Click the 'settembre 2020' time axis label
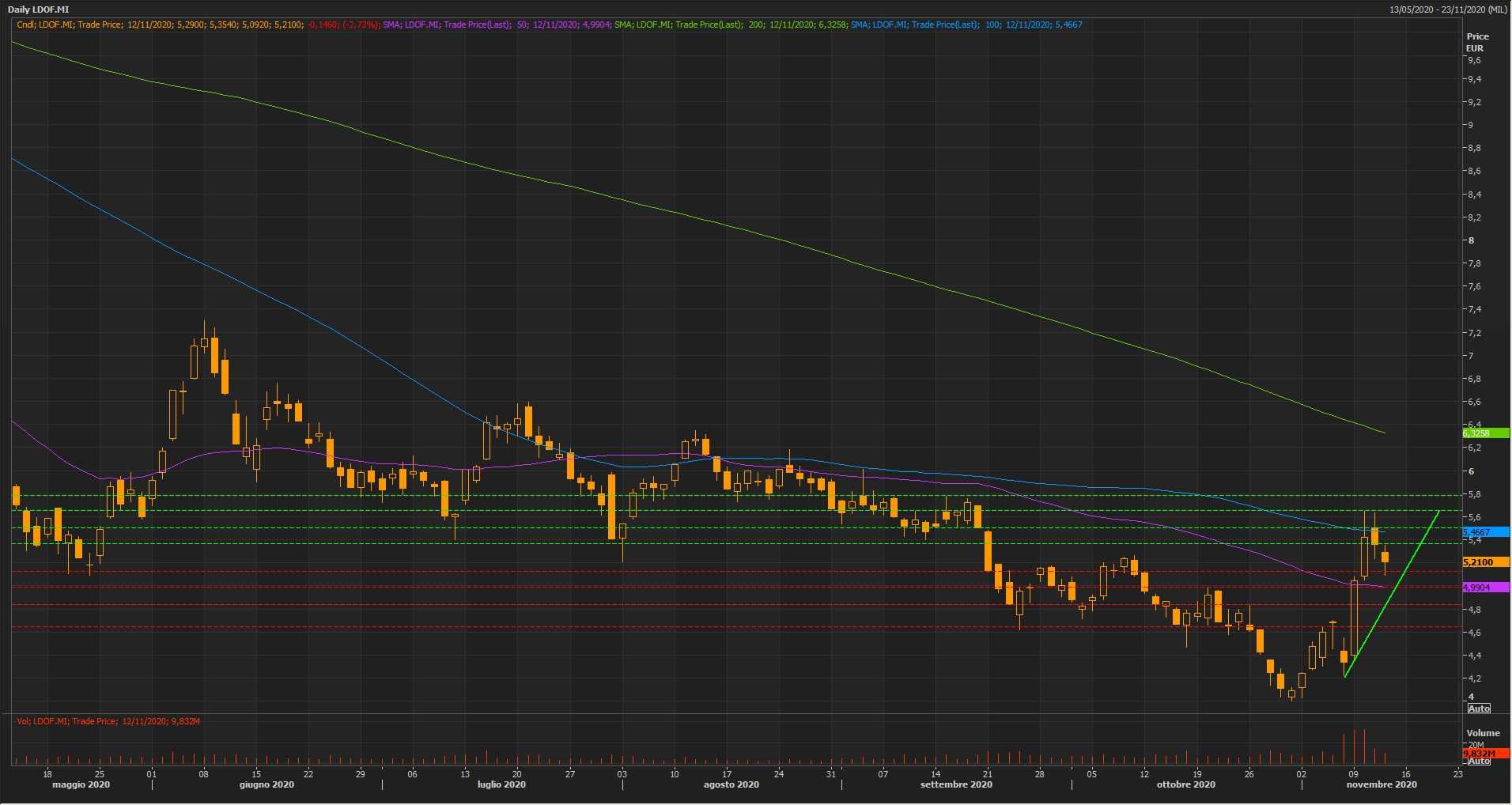The width and height of the screenshot is (1512, 805). click(955, 785)
